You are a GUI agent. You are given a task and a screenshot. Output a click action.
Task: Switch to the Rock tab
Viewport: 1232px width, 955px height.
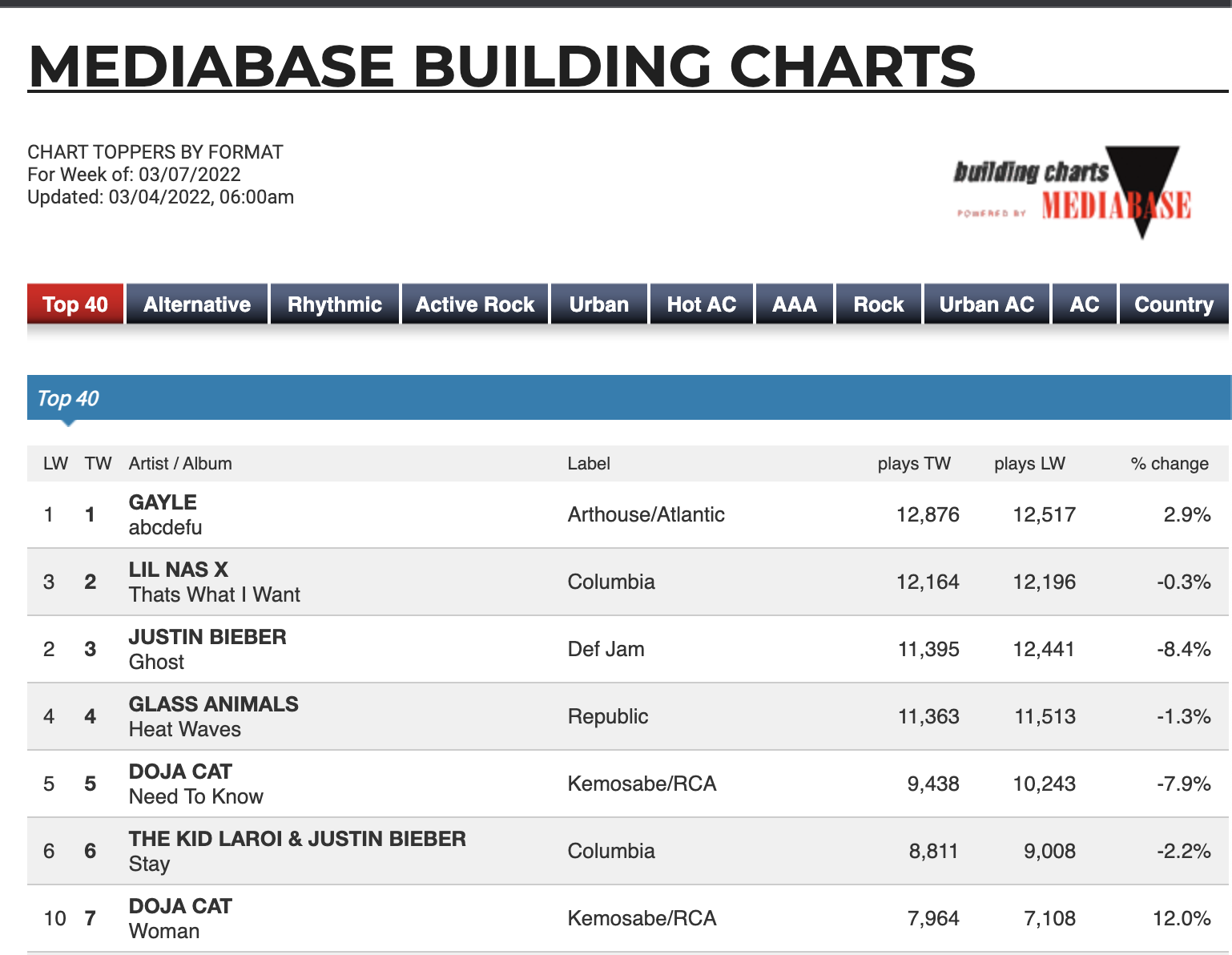click(x=879, y=304)
